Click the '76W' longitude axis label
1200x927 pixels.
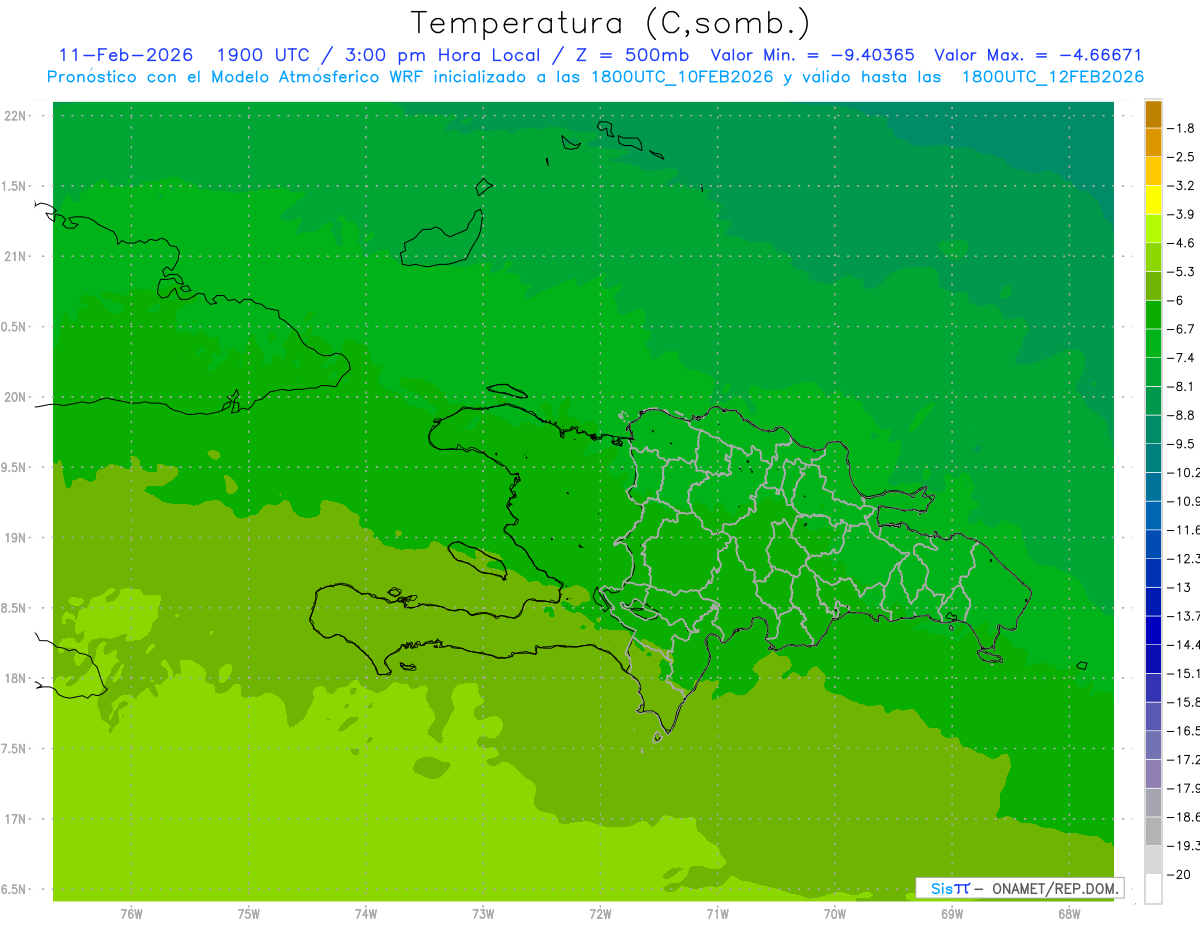[x=131, y=913]
